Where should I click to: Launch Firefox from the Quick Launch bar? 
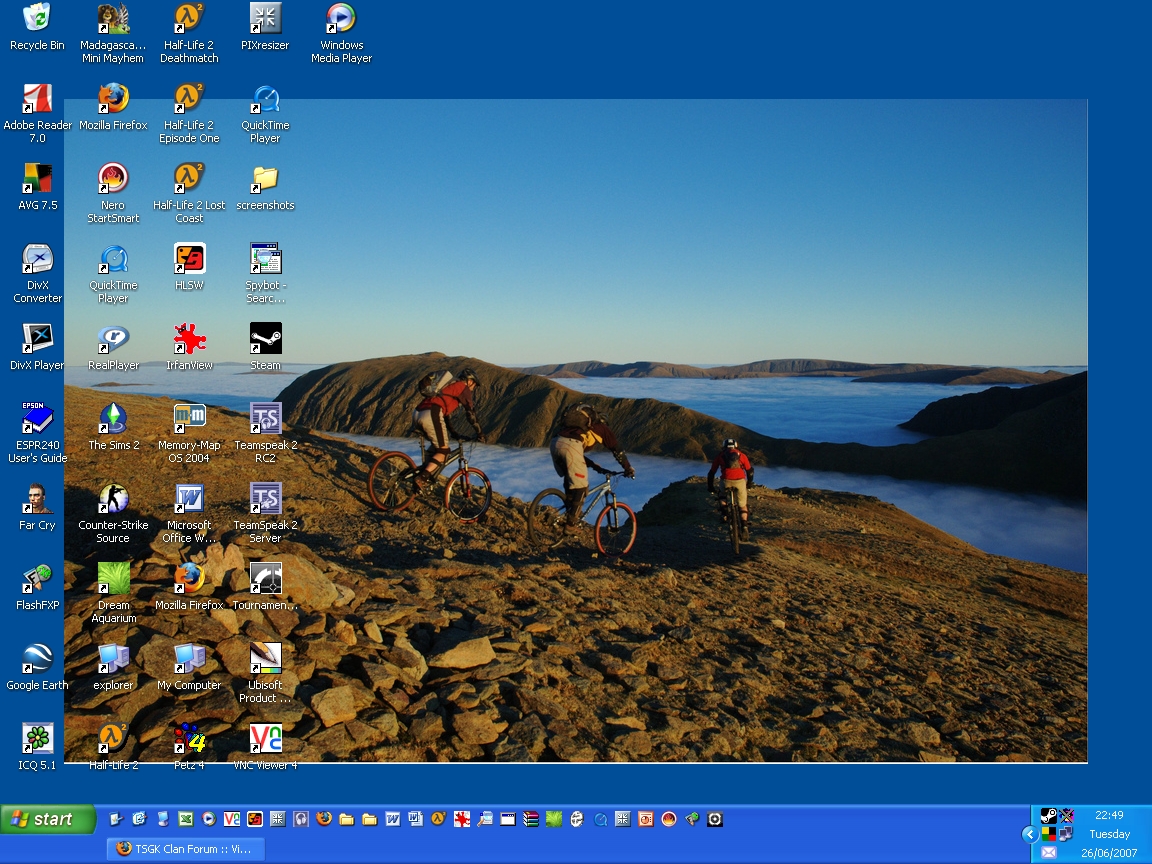pyautogui.click(x=322, y=819)
